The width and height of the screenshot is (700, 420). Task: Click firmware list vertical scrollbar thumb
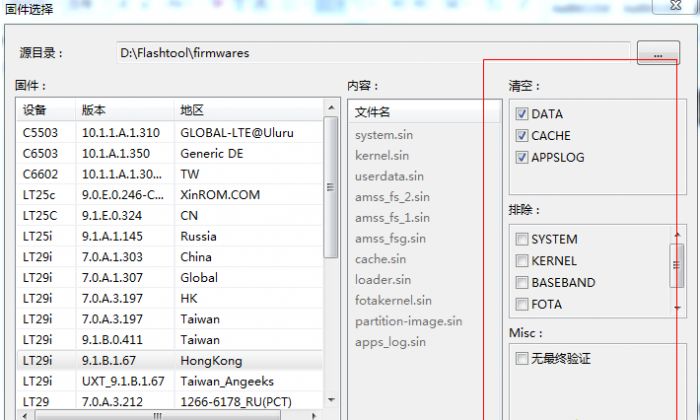click(x=330, y=187)
